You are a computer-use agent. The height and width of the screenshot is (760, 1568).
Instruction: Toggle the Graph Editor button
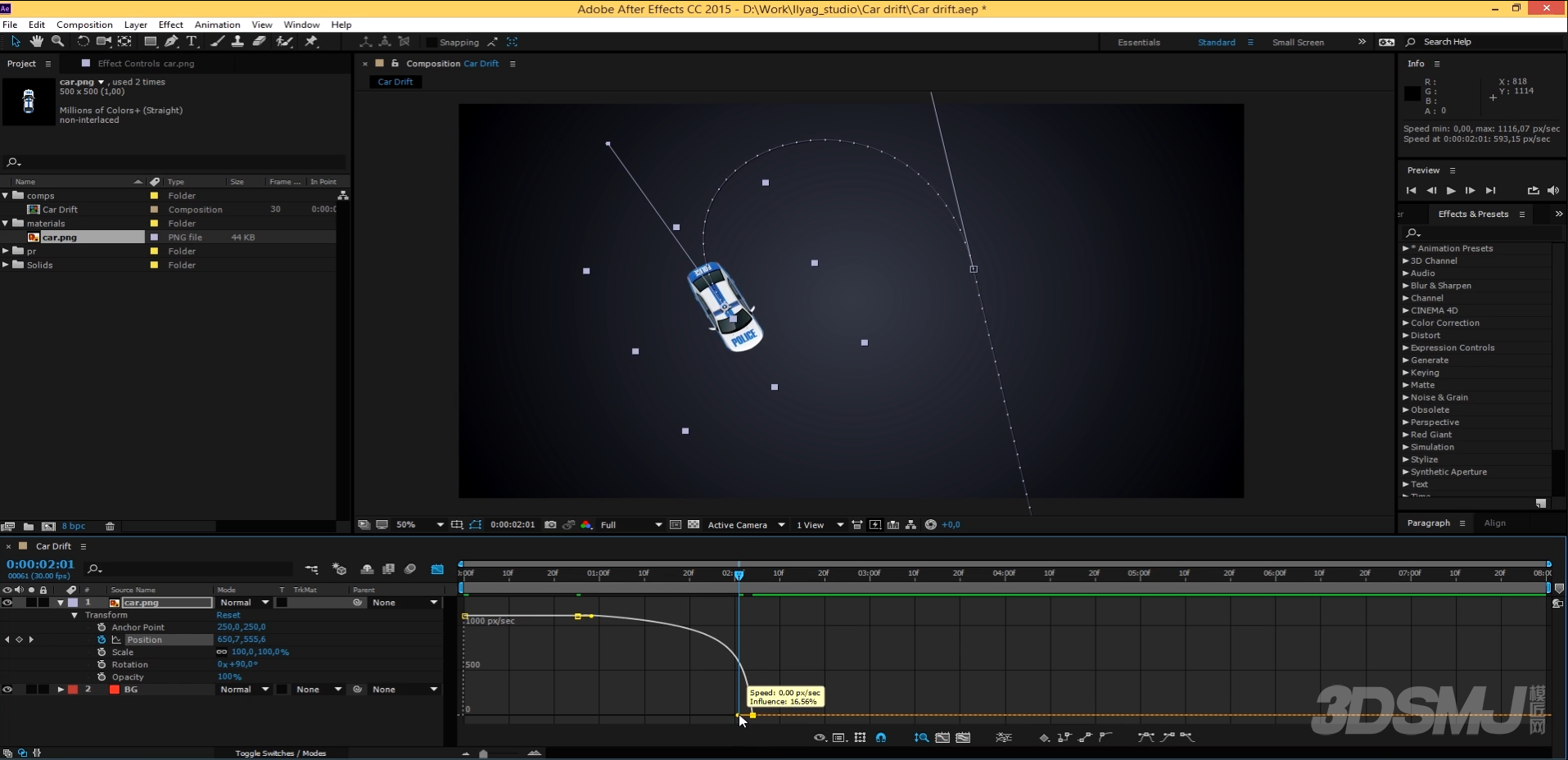click(x=437, y=569)
